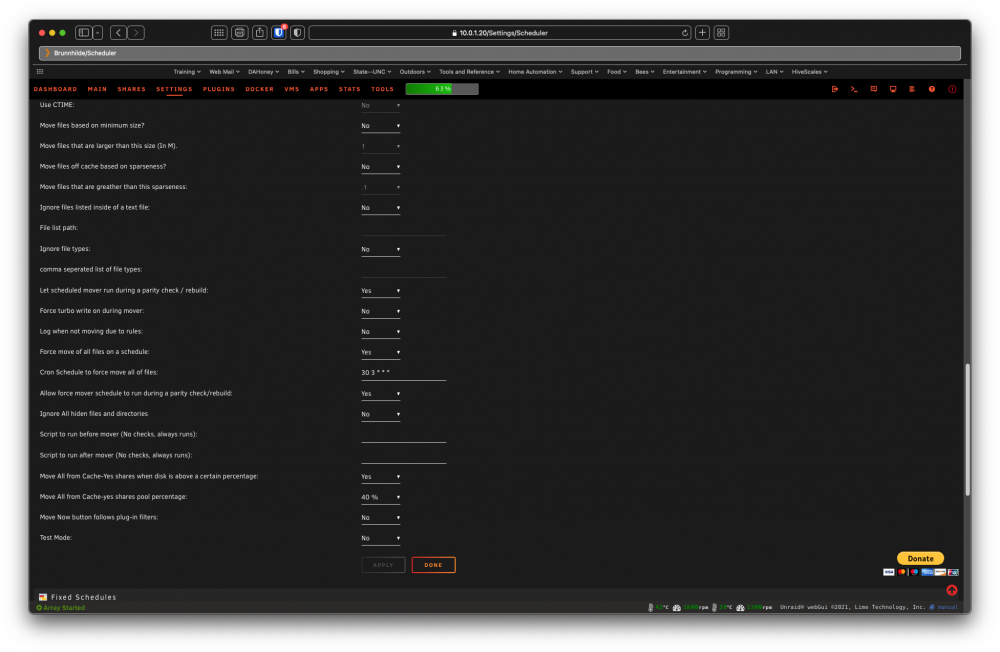The width and height of the screenshot is (1000, 652).
Task: Open 'Let scheduled mover run during parity check' dropdown
Action: tap(381, 290)
